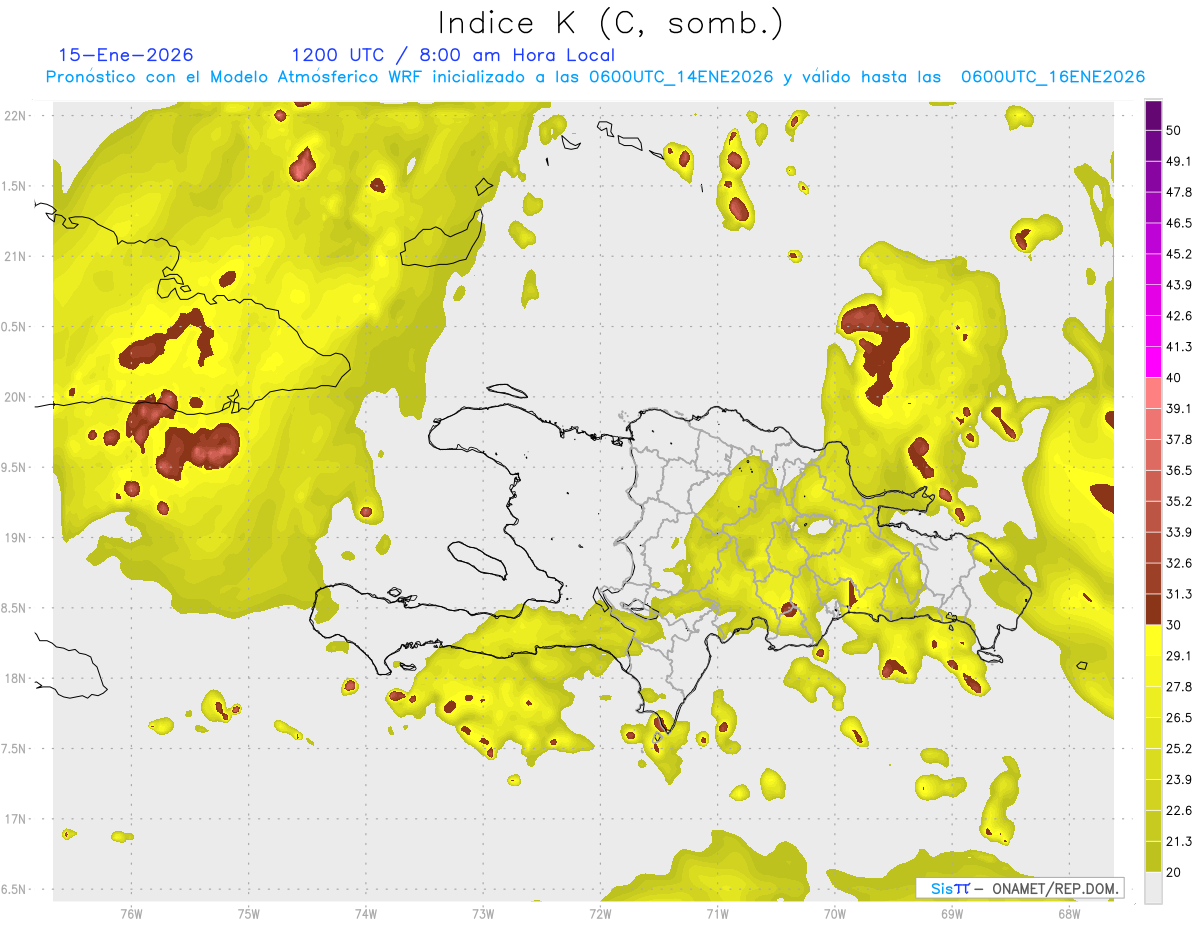Click the 70W longitude label

(x=835, y=913)
